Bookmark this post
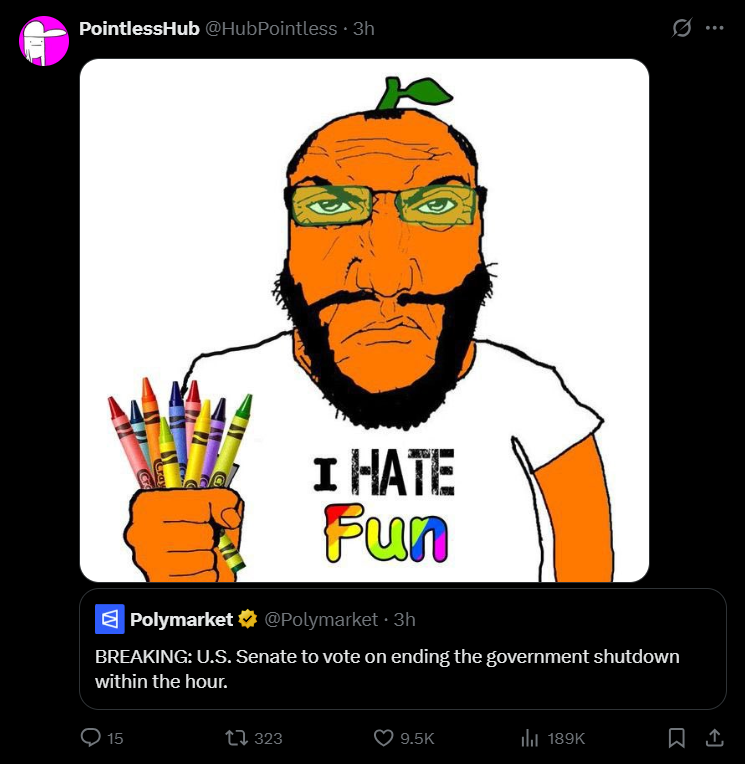This screenshot has width=745, height=764. tap(677, 738)
